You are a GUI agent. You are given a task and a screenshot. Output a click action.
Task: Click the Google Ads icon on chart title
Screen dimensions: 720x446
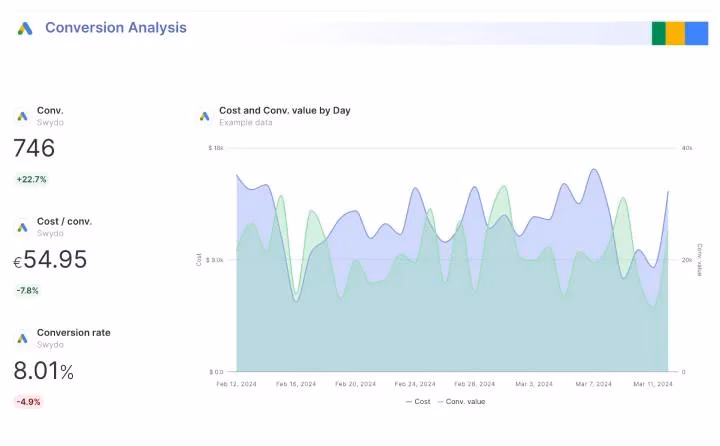pos(205,116)
